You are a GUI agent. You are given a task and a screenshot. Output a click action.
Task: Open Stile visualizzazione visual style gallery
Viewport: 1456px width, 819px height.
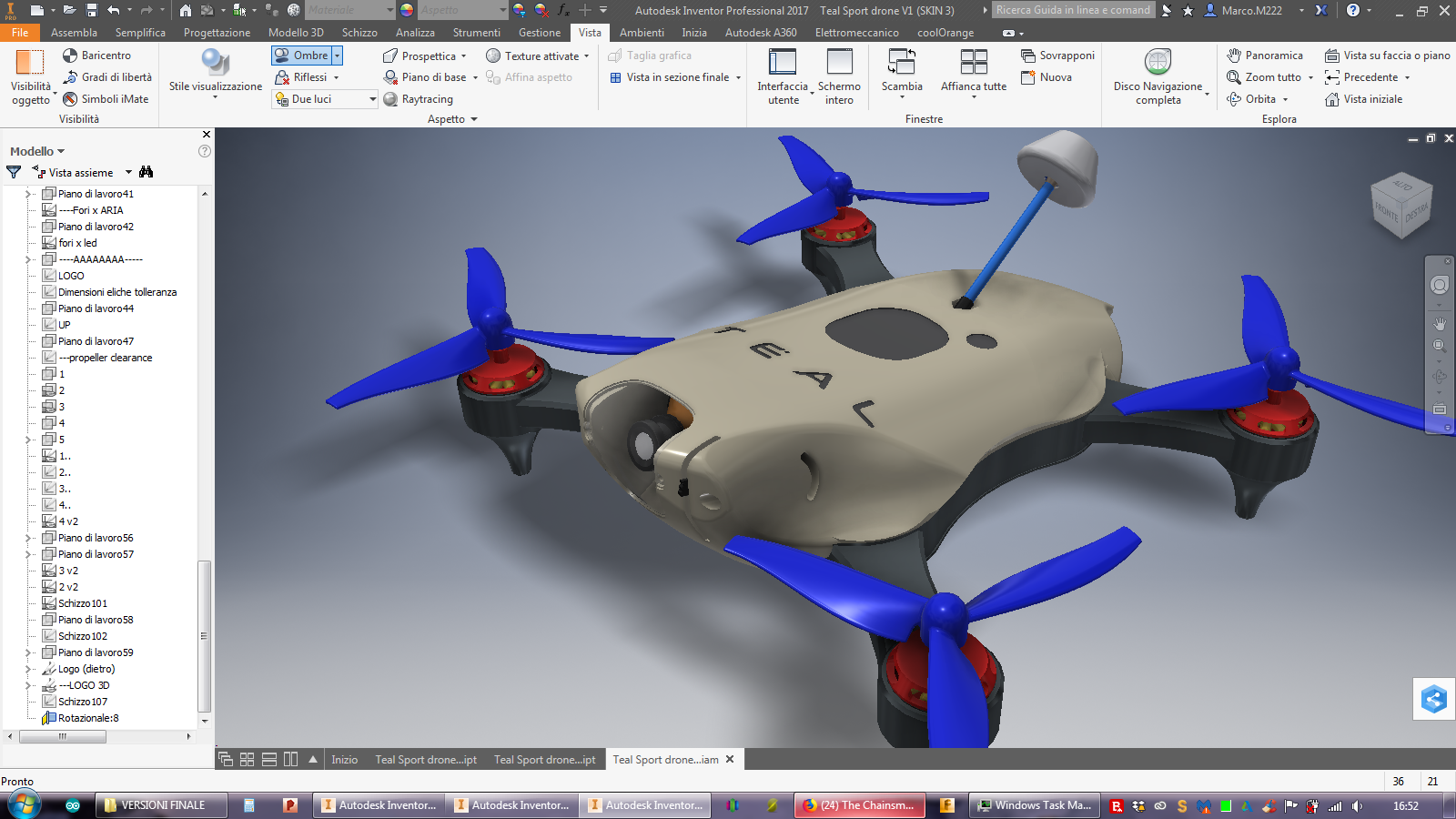tap(216, 73)
